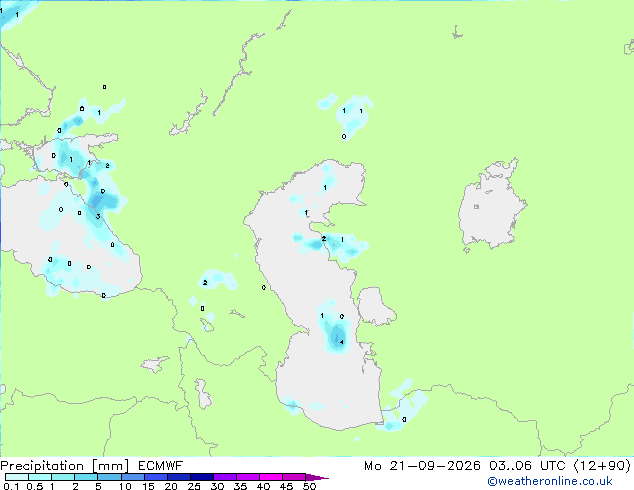The height and width of the screenshot is (490, 634).
Task: Click Lake Urmia near the bottom
Action: [x=202, y=394]
